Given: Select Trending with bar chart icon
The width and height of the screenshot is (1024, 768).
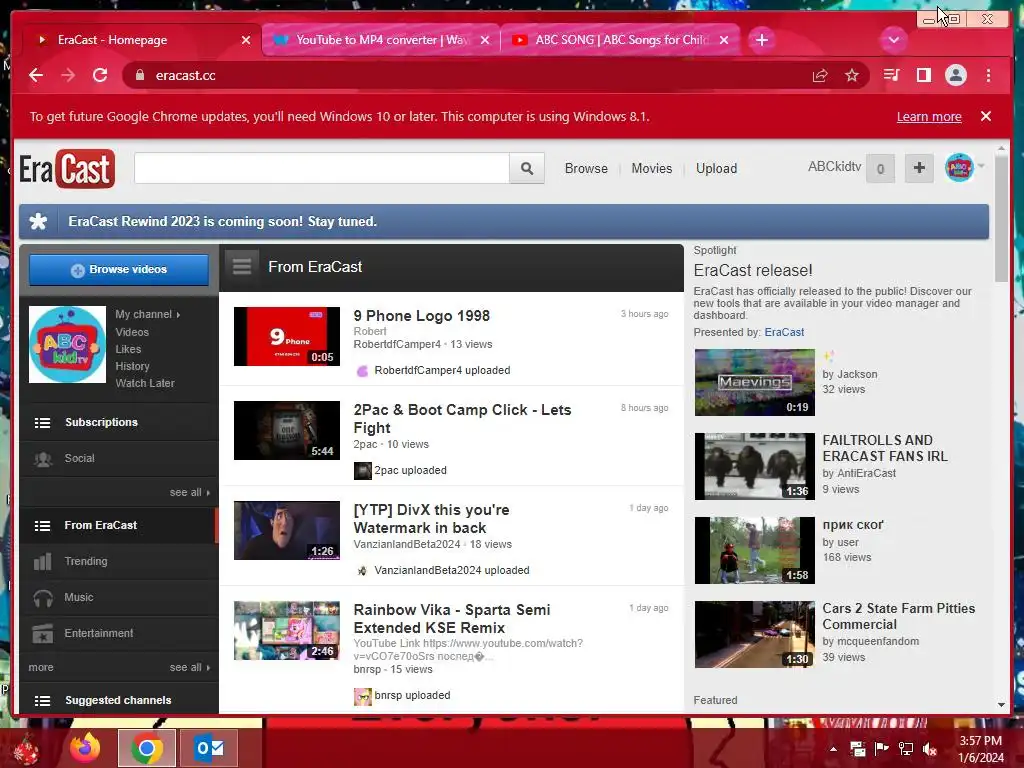Looking at the screenshot, I should (x=119, y=561).
